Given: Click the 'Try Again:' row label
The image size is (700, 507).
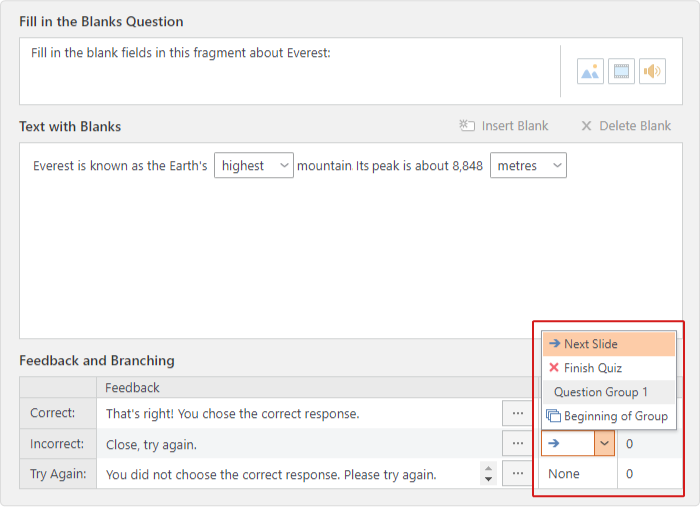Looking at the screenshot, I should [x=58, y=474].
